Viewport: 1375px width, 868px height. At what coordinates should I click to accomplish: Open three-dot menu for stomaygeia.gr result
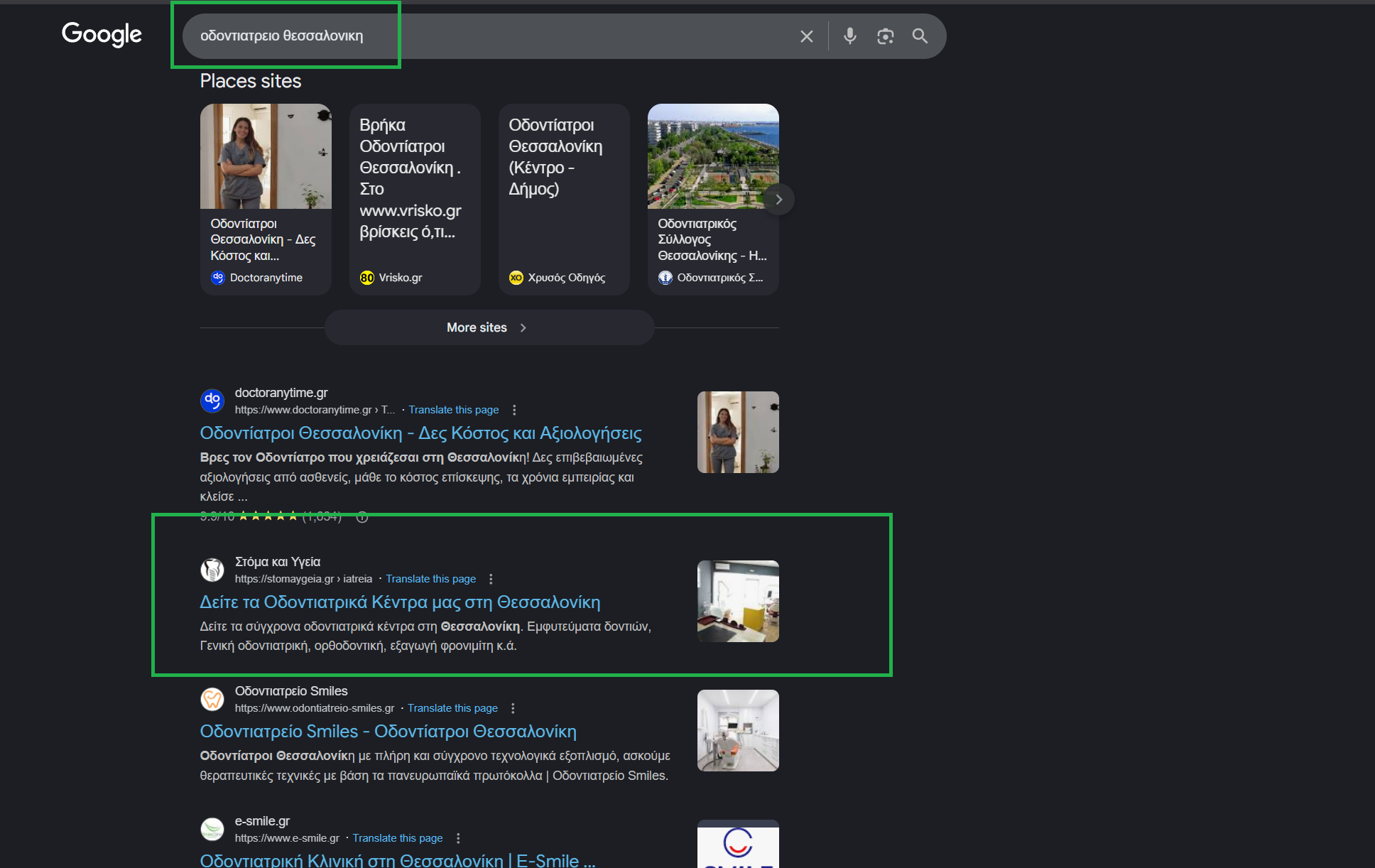coord(491,579)
